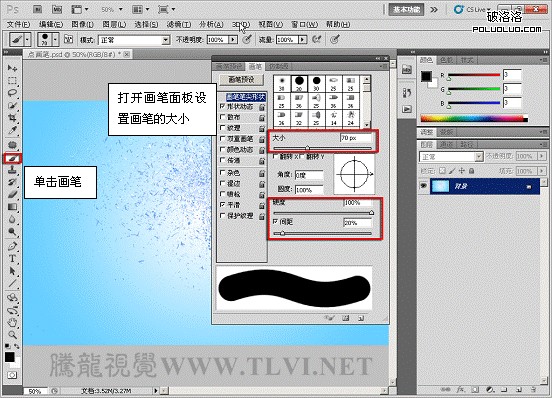Enable 散布 checkbox

(222, 117)
